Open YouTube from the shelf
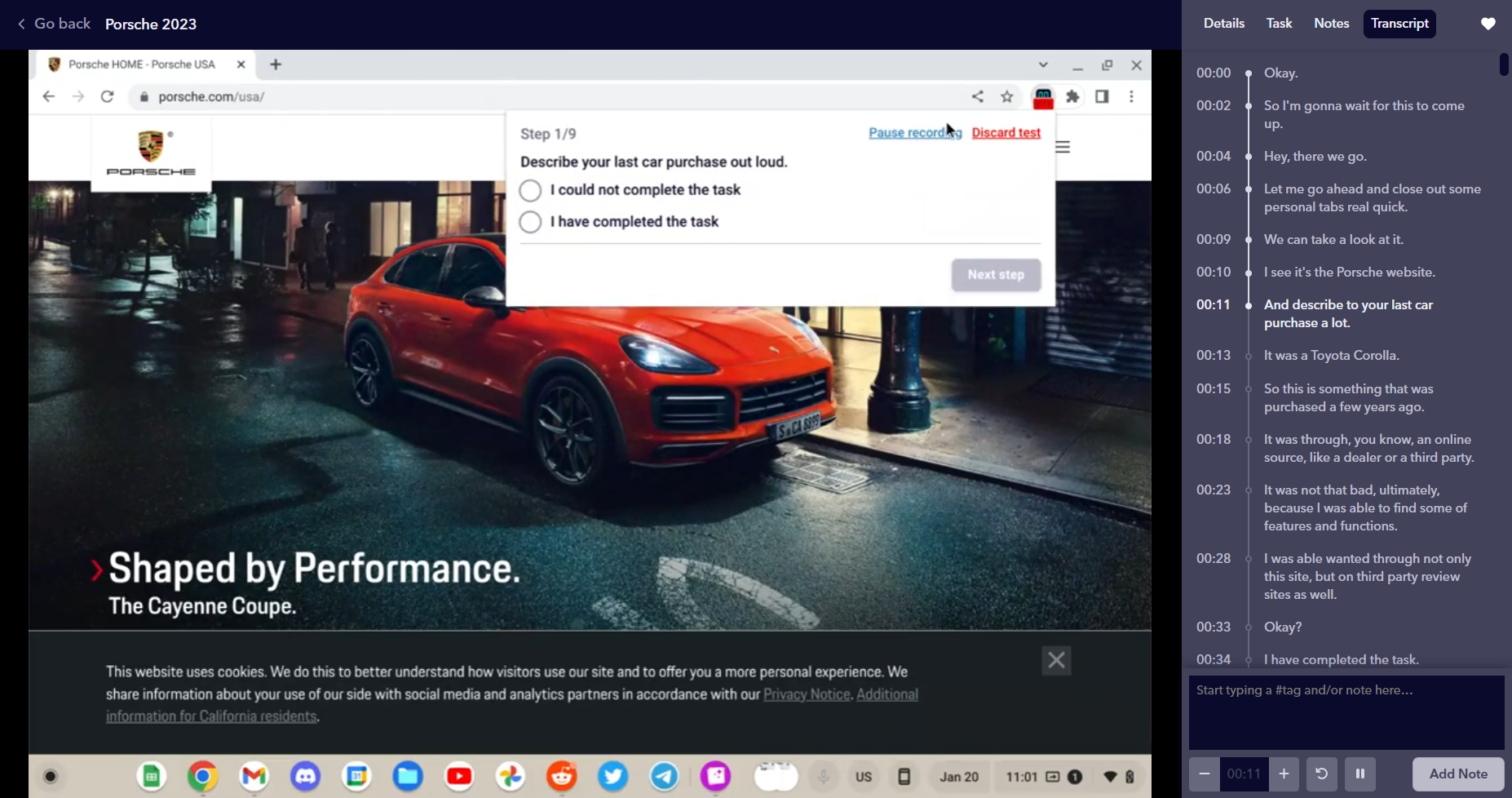This screenshot has width=1512, height=798. (459, 777)
